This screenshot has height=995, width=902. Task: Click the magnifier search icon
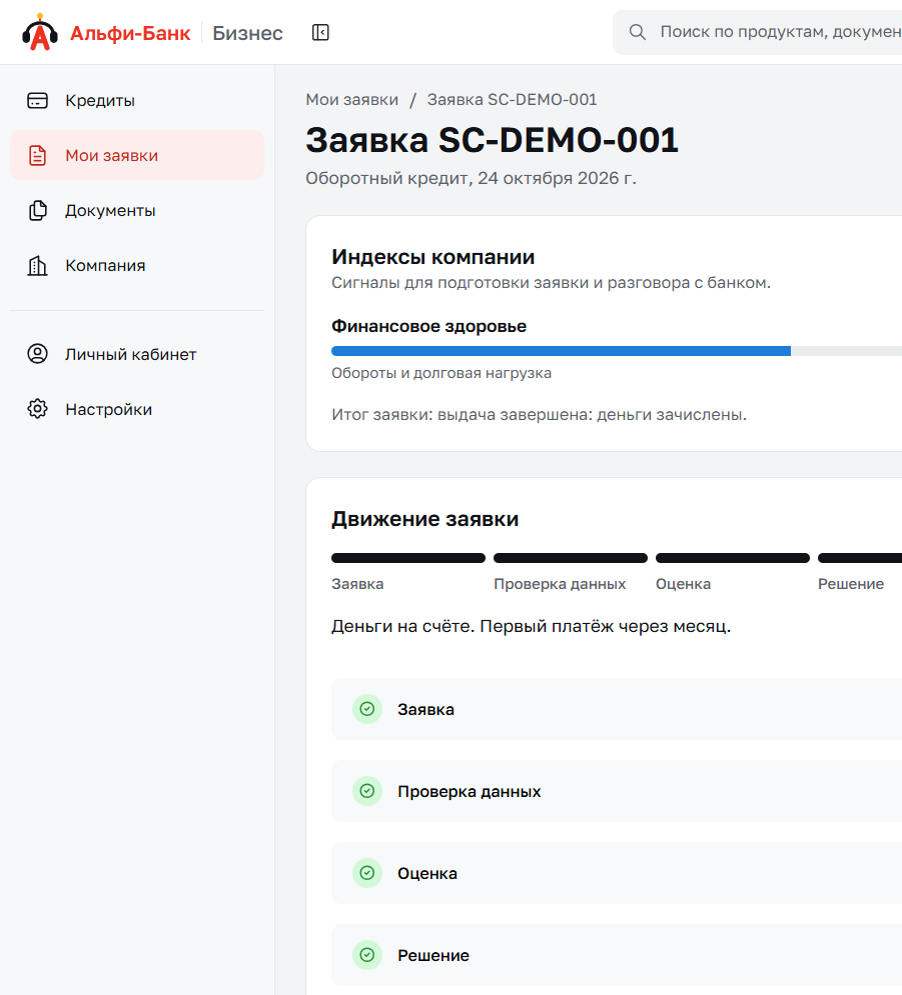[x=637, y=32]
